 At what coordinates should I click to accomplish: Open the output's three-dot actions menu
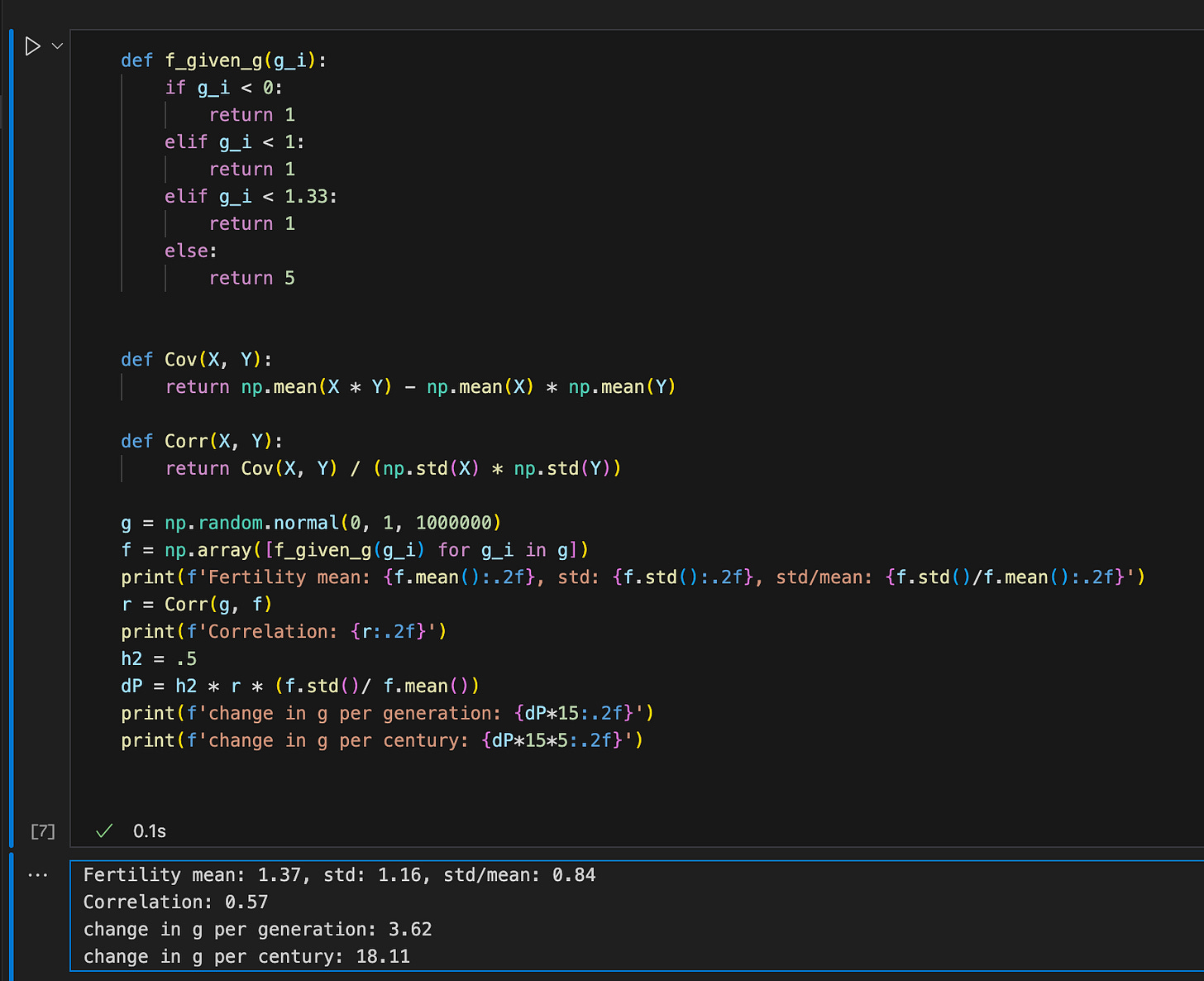pyautogui.click(x=38, y=875)
